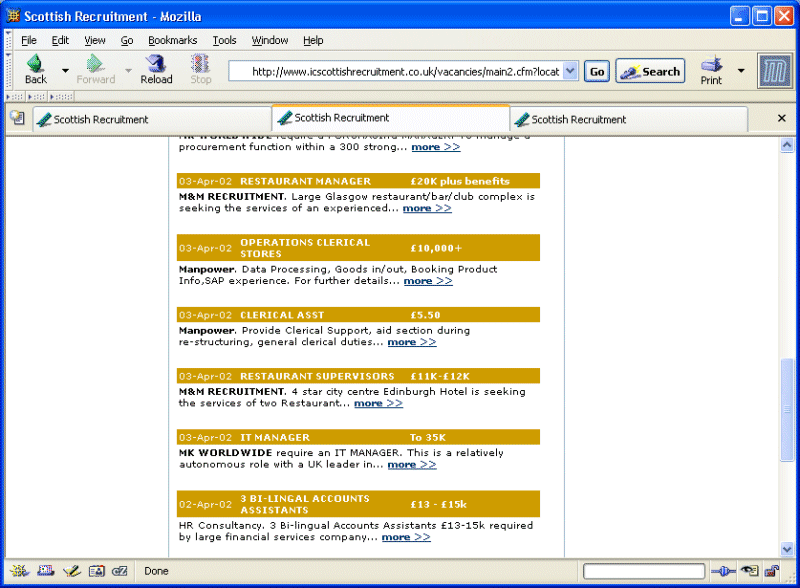The height and width of the screenshot is (588, 800).
Task: Click the vertical scrollbar thumb
Action: tap(787, 410)
